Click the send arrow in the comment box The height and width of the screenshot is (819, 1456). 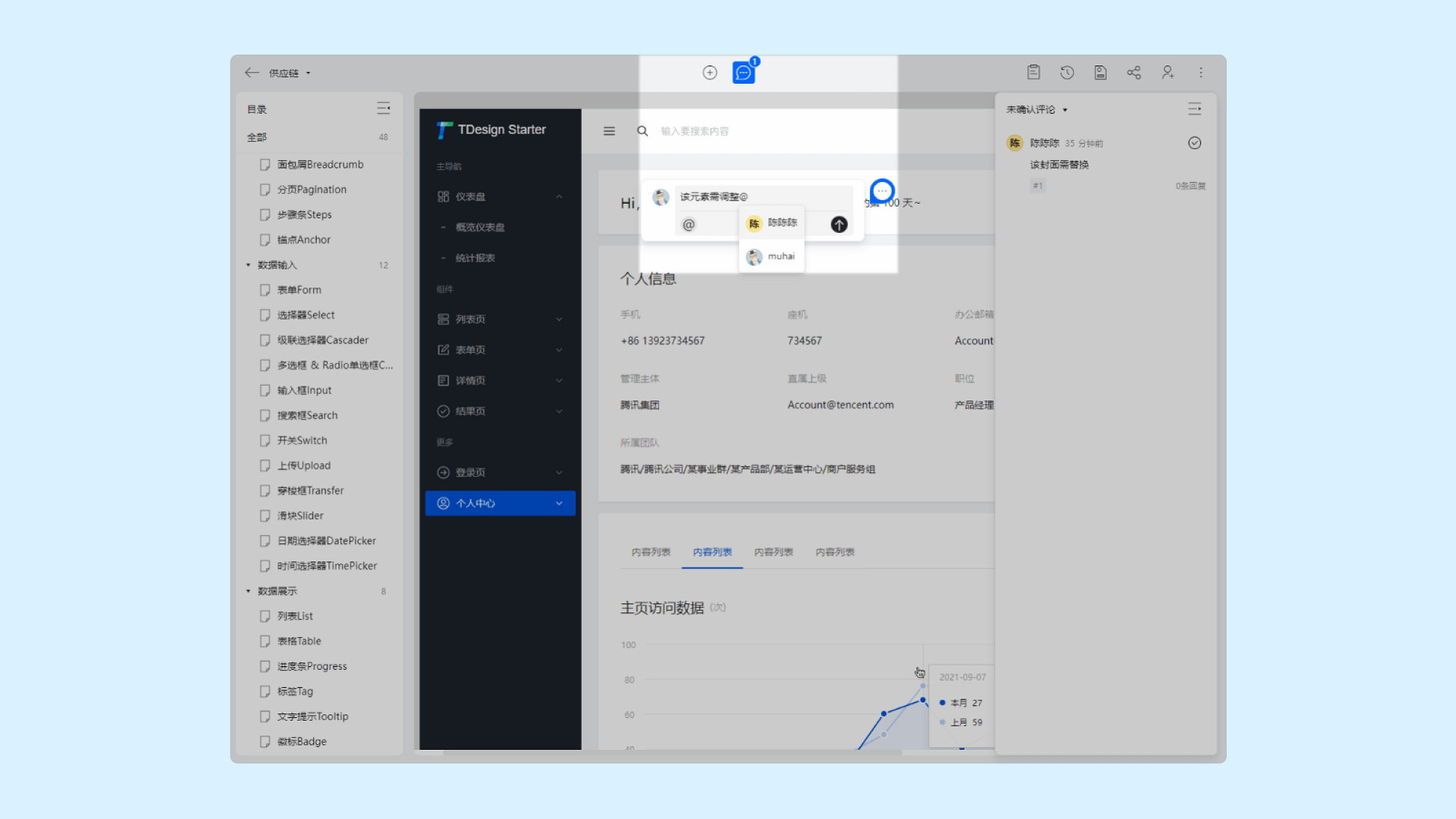pyautogui.click(x=838, y=224)
